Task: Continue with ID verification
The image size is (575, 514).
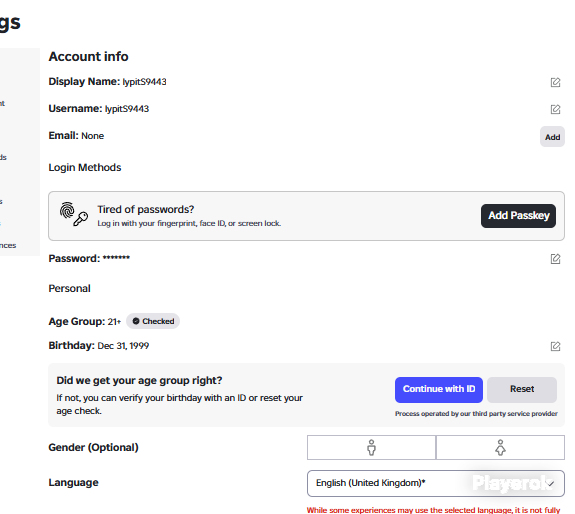Action: pyautogui.click(x=439, y=389)
